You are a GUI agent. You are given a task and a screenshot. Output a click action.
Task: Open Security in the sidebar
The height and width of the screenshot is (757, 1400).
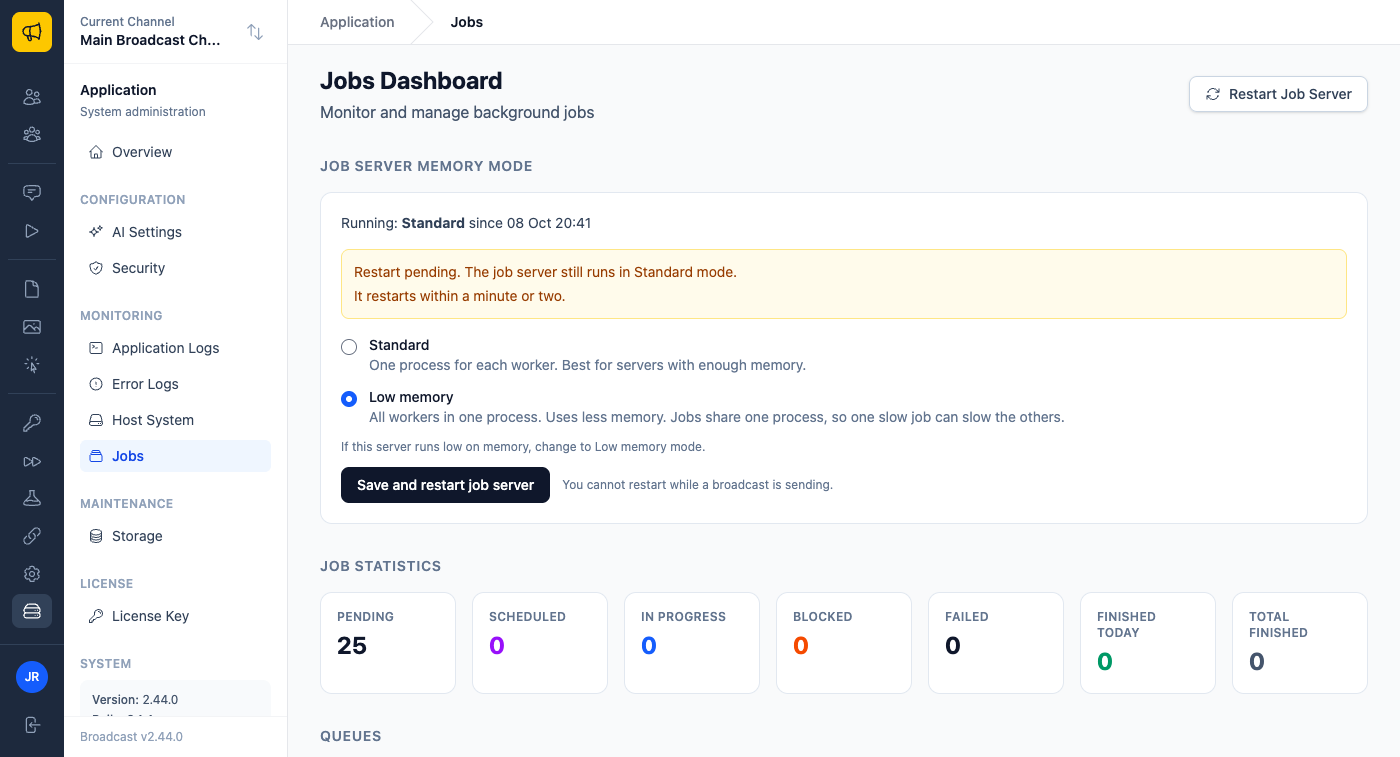pos(175,268)
